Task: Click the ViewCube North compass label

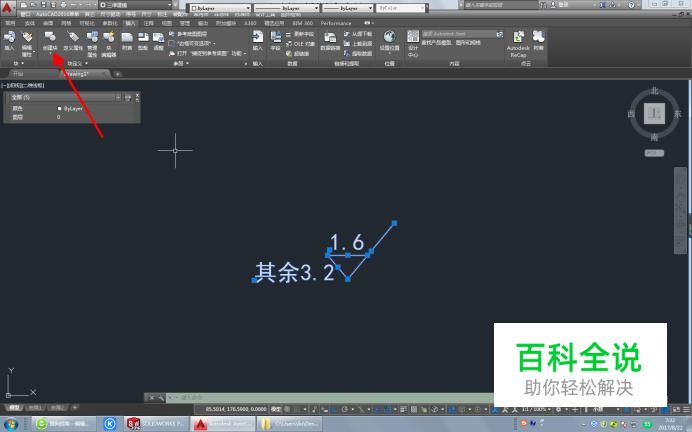Action: [654, 91]
